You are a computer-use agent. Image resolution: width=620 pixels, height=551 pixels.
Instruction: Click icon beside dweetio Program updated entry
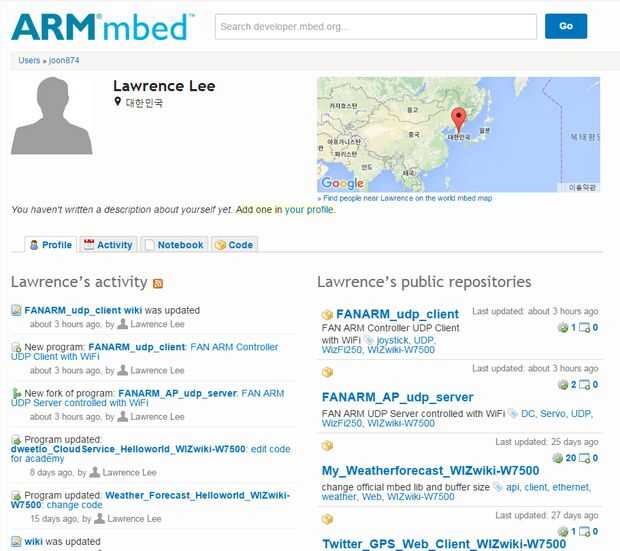(x=16, y=440)
